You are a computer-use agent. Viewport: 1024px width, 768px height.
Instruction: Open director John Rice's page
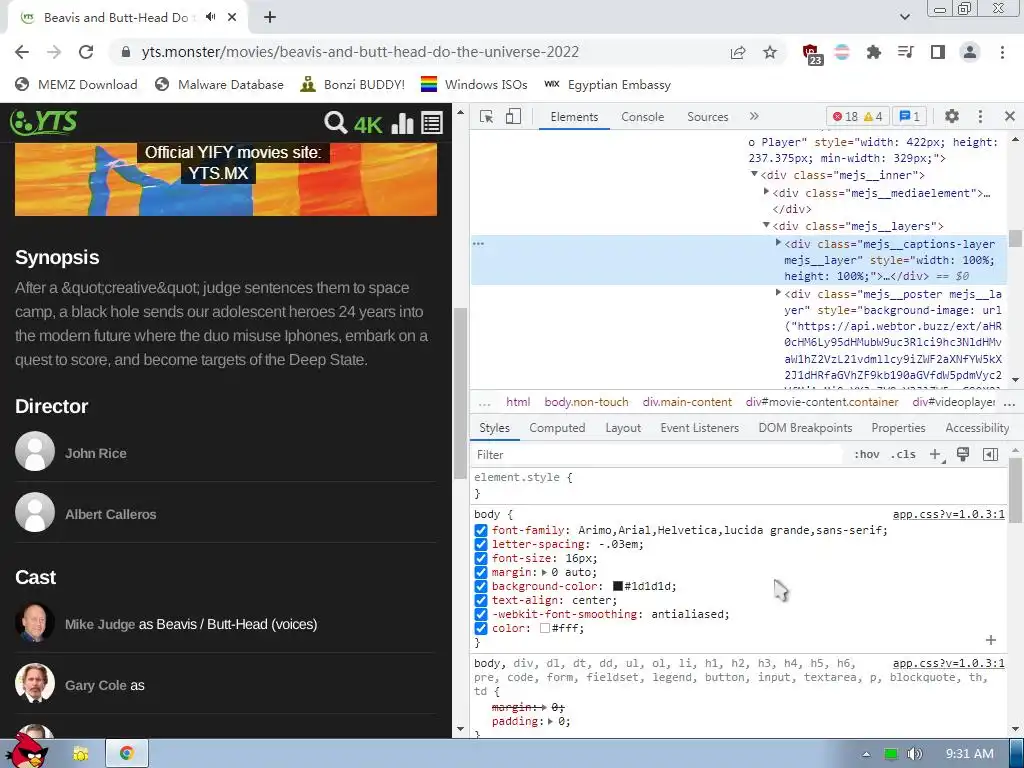[95, 453]
